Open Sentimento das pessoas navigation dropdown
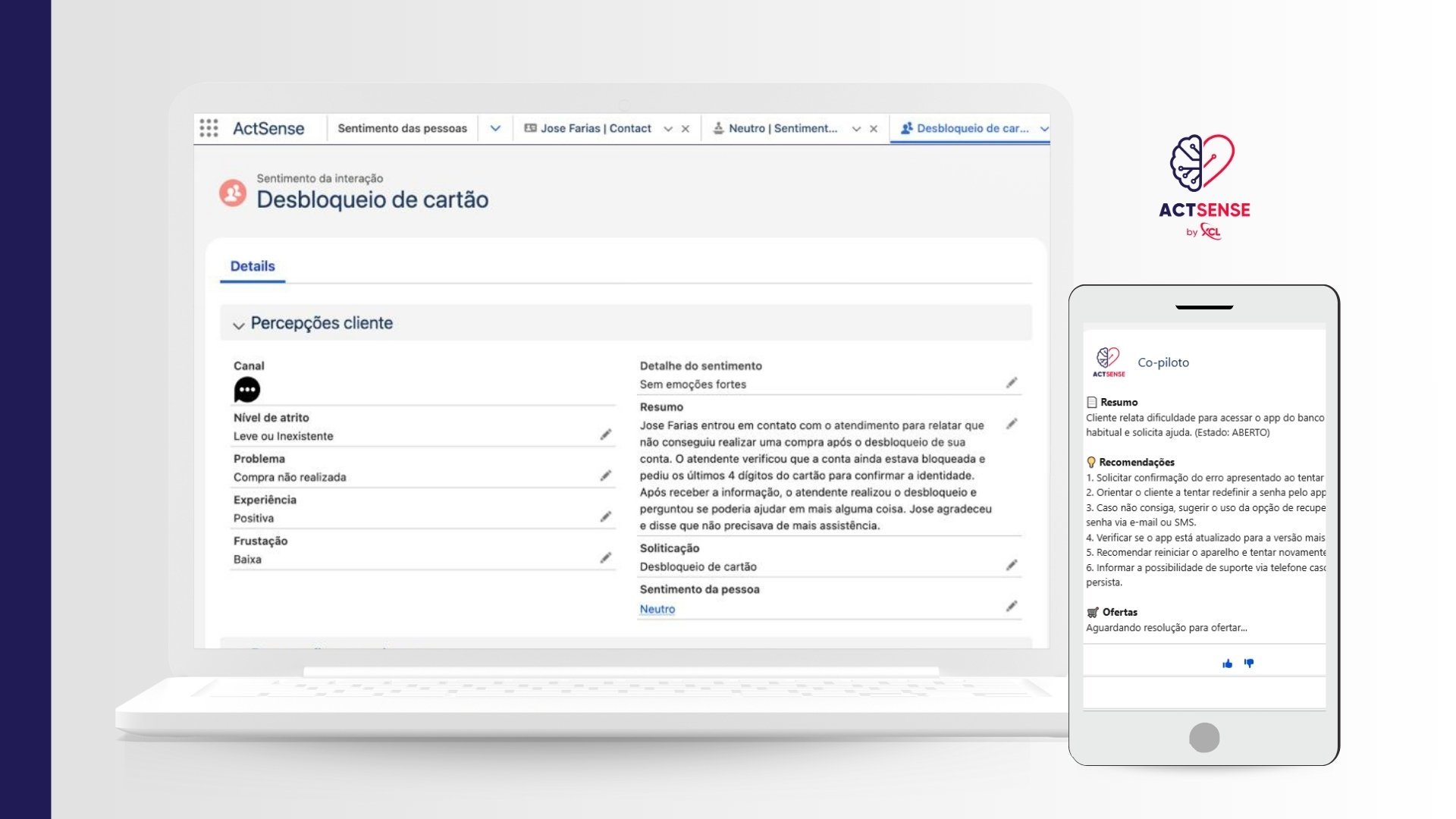Viewport: 1456px width, 819px height. click(495, 128)
